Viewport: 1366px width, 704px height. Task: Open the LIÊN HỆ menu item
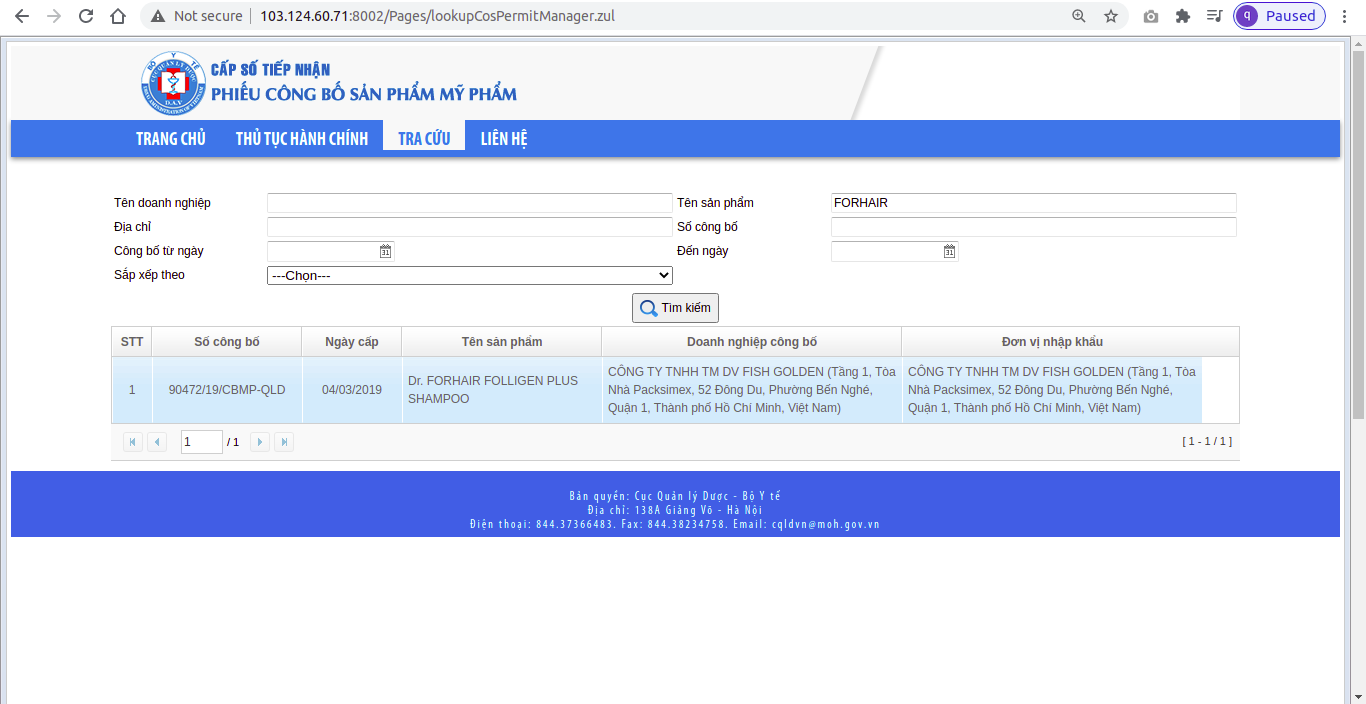coord(504,139)
